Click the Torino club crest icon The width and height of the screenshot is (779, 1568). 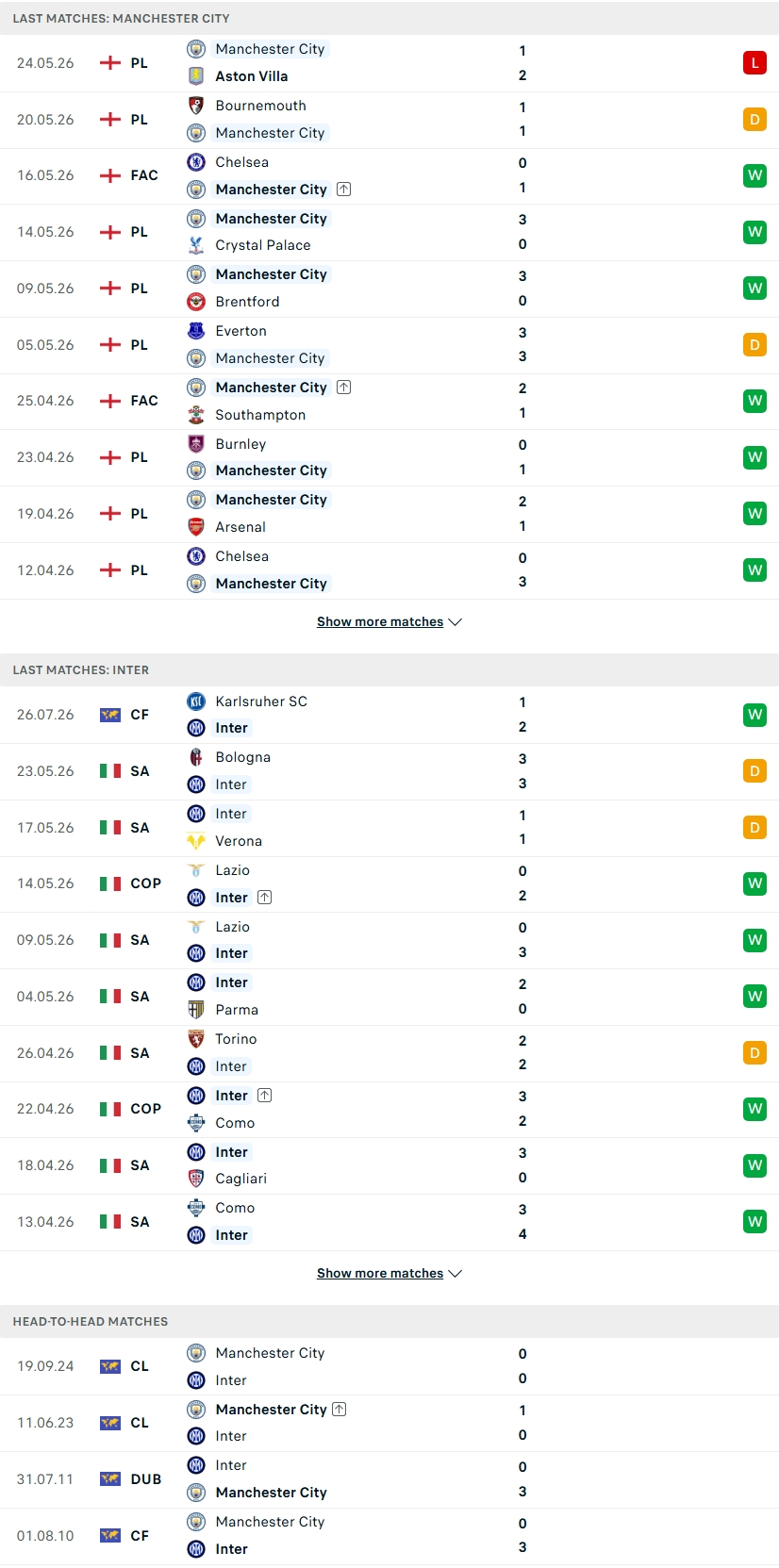196,1039
